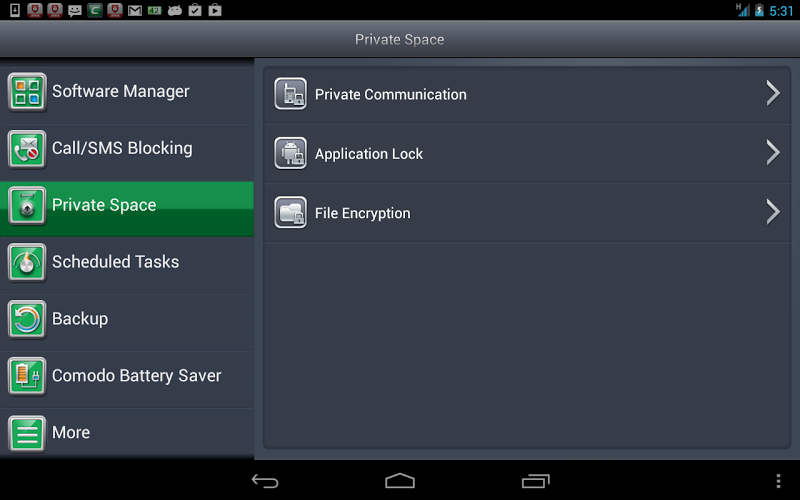Viewport: 800px width, 500px height.
Task: Select Comodo Battery Saver menu label
Action: tap(137, 376)
